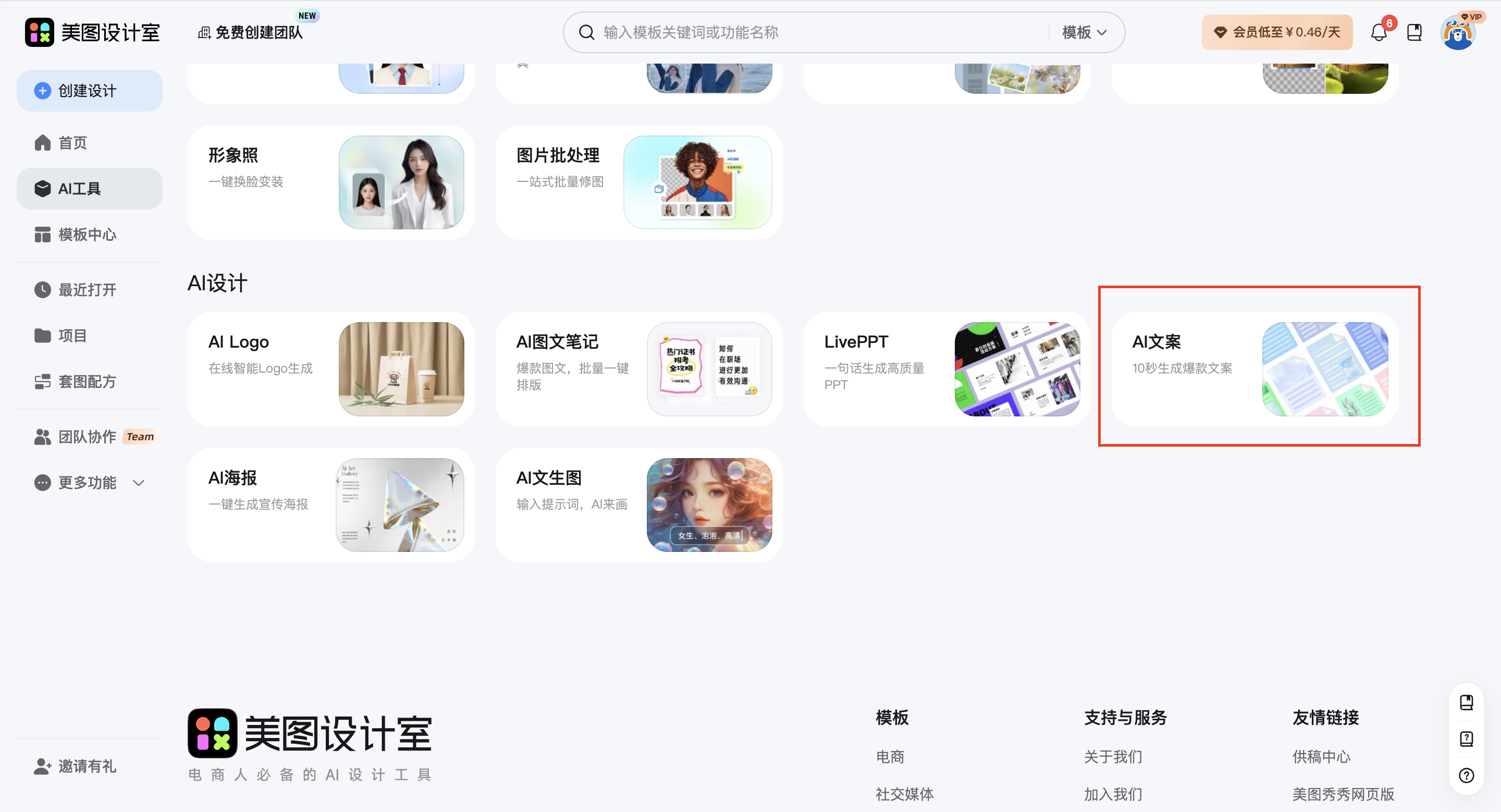This screenshot has height=812, width=1501.
Task: Expand the 模板 dropdown beside the search bar
Action: pyautogui.click(x=1082, y=32)
